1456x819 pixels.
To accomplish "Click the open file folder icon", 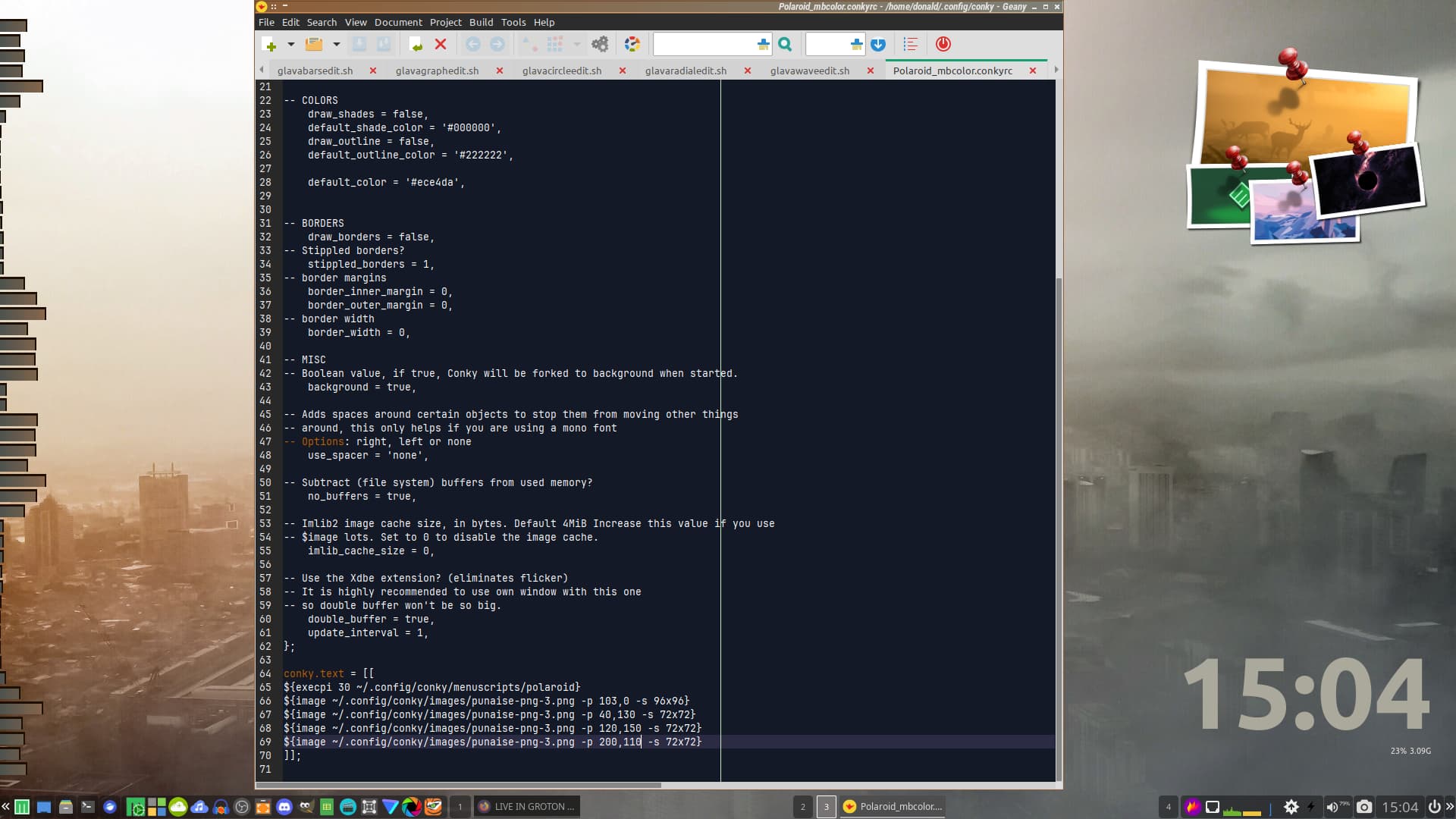I will pyautogui.click(x=313, y=45).
